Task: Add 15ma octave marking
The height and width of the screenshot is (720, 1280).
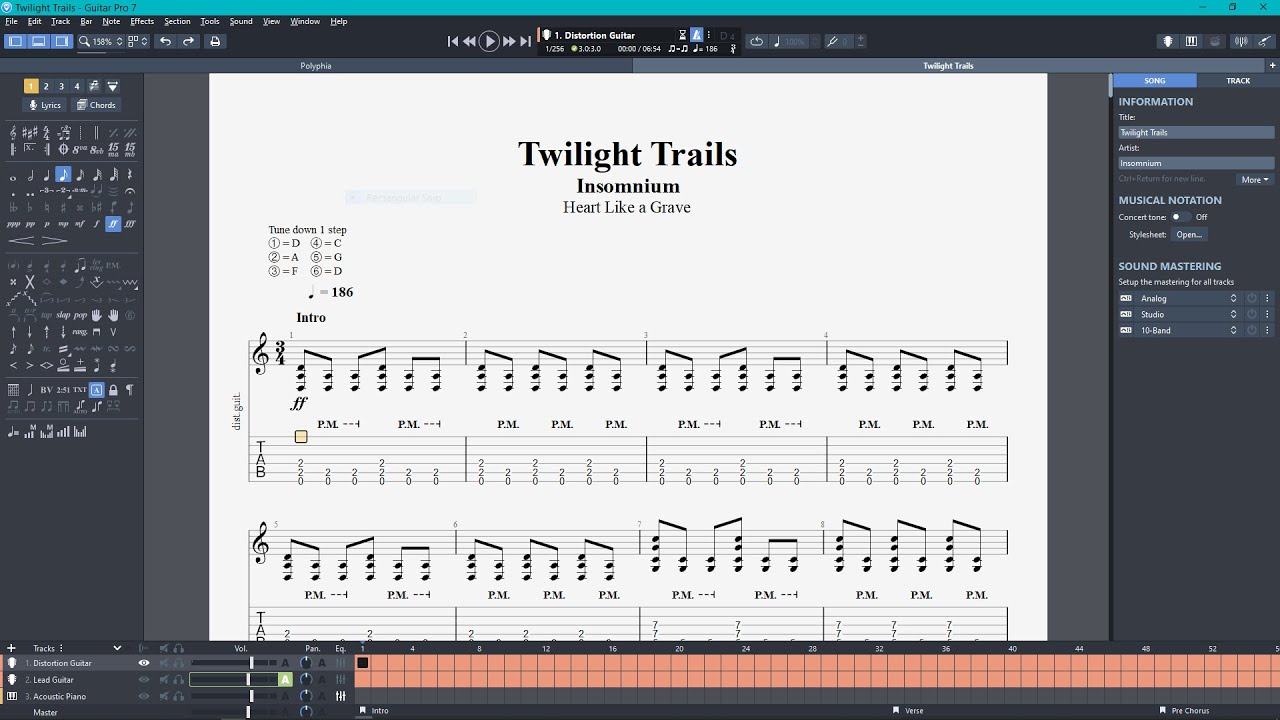Action: click(x=113, y=150)
